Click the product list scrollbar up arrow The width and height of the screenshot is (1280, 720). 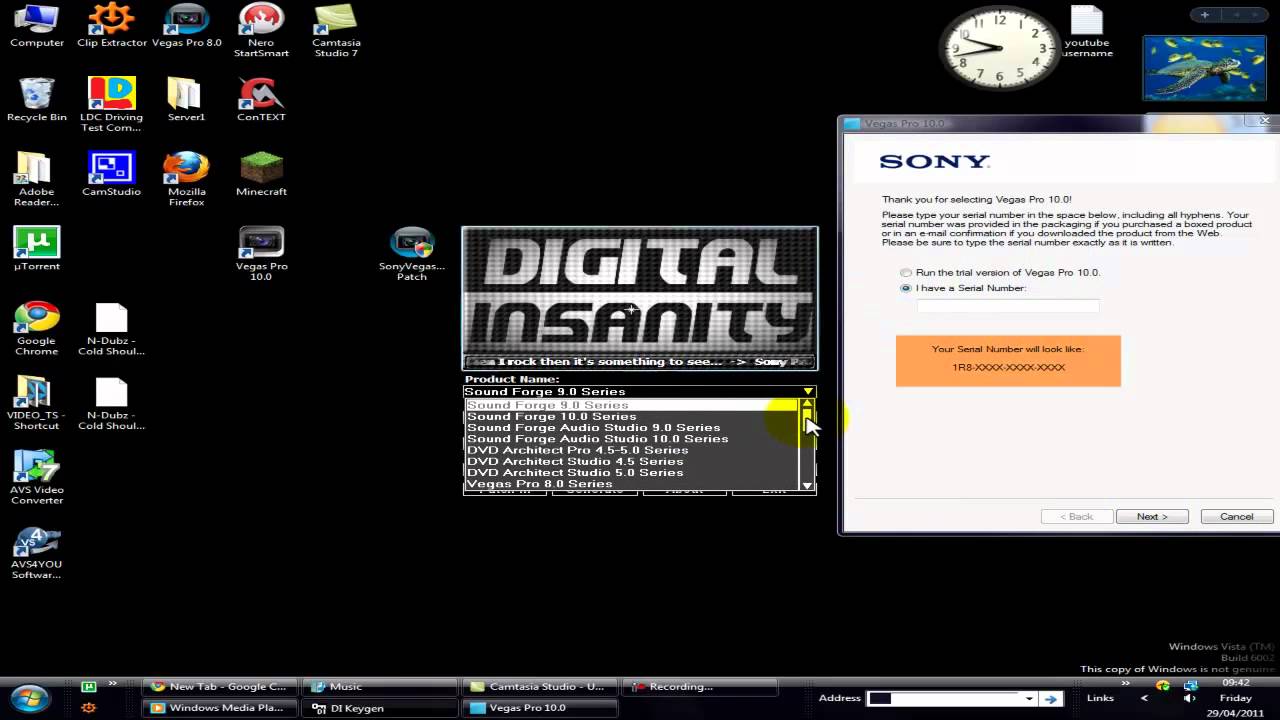pos(808,404)
